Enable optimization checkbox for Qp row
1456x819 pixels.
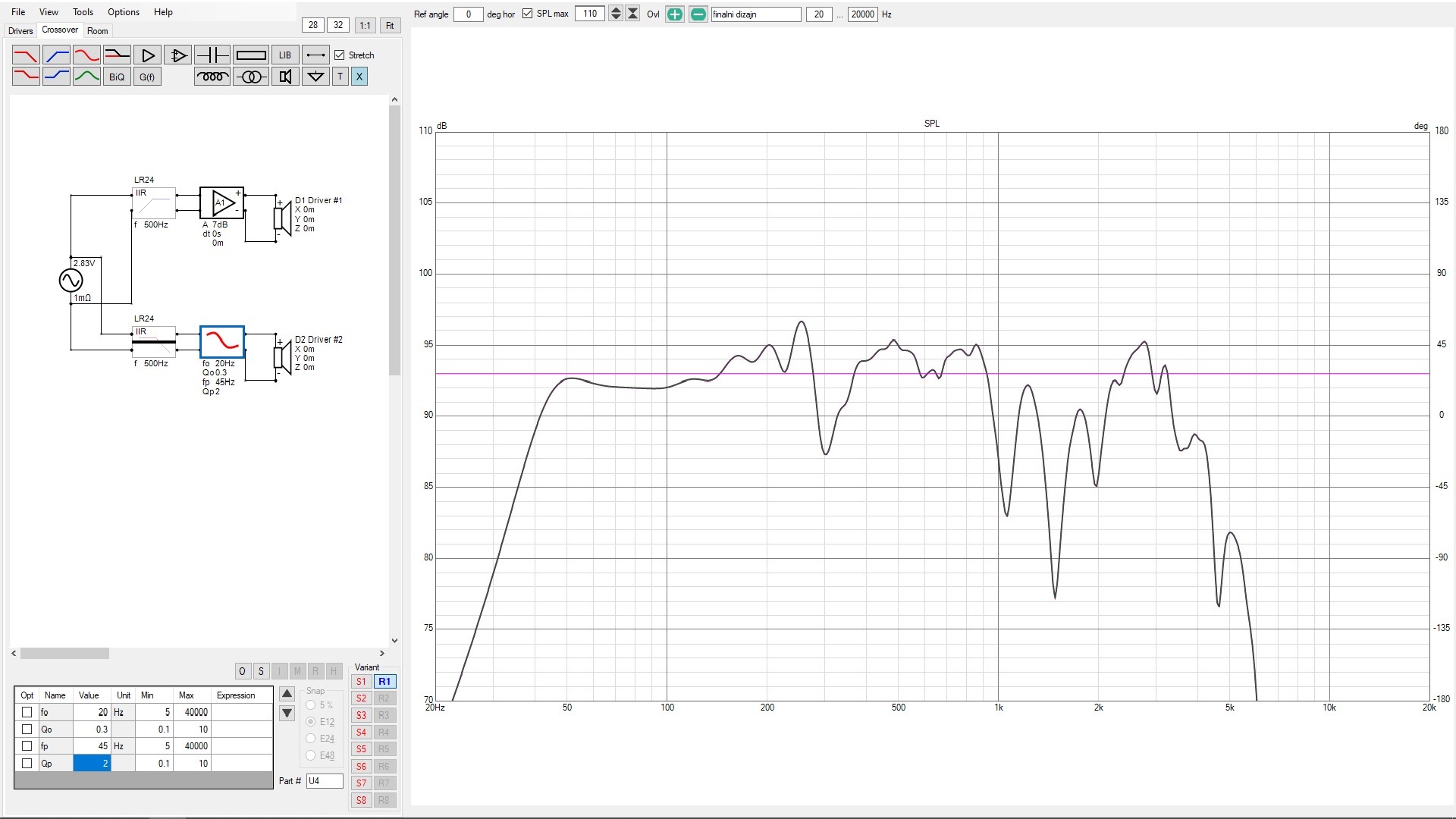tap(27, 763)
